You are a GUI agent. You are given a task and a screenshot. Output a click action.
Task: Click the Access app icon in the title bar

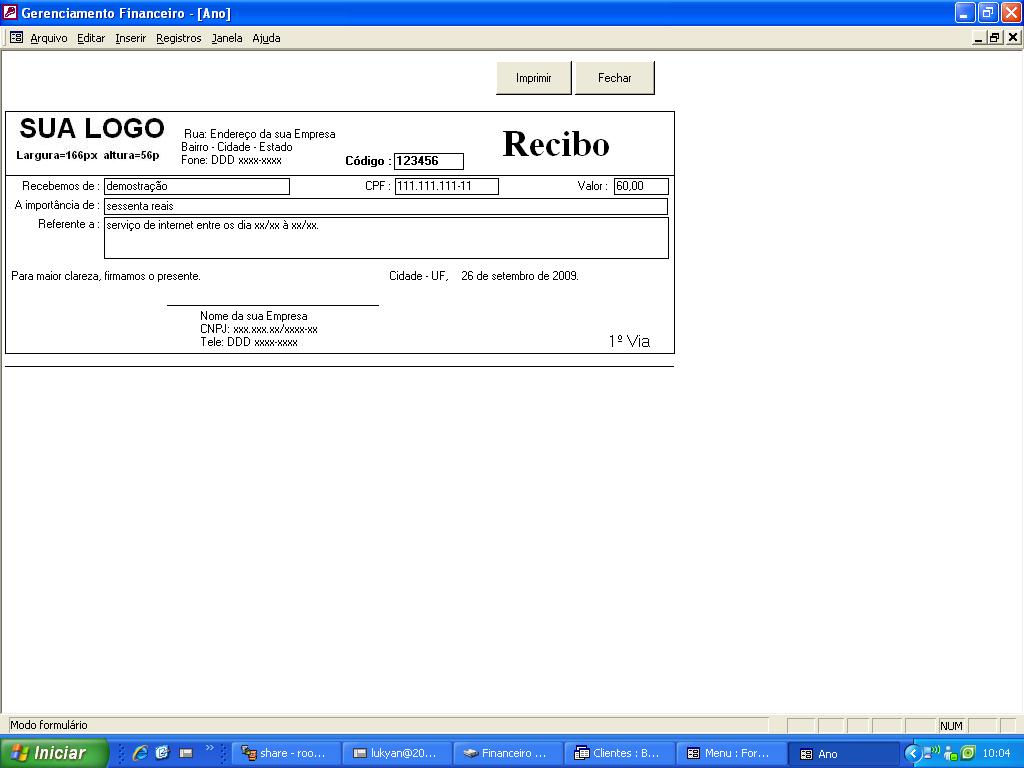tap(10, 12)
